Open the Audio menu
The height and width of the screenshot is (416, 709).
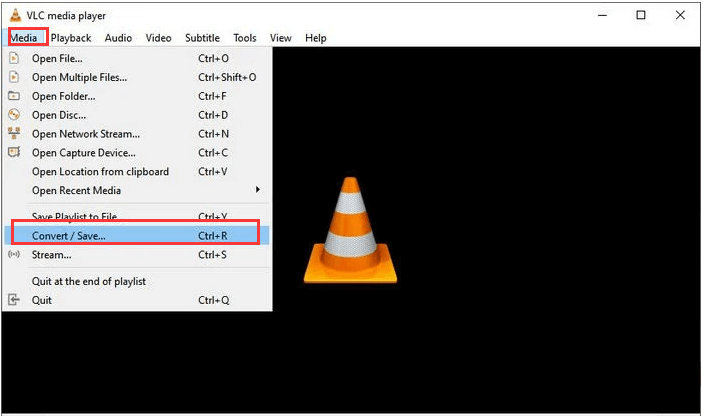118,38
